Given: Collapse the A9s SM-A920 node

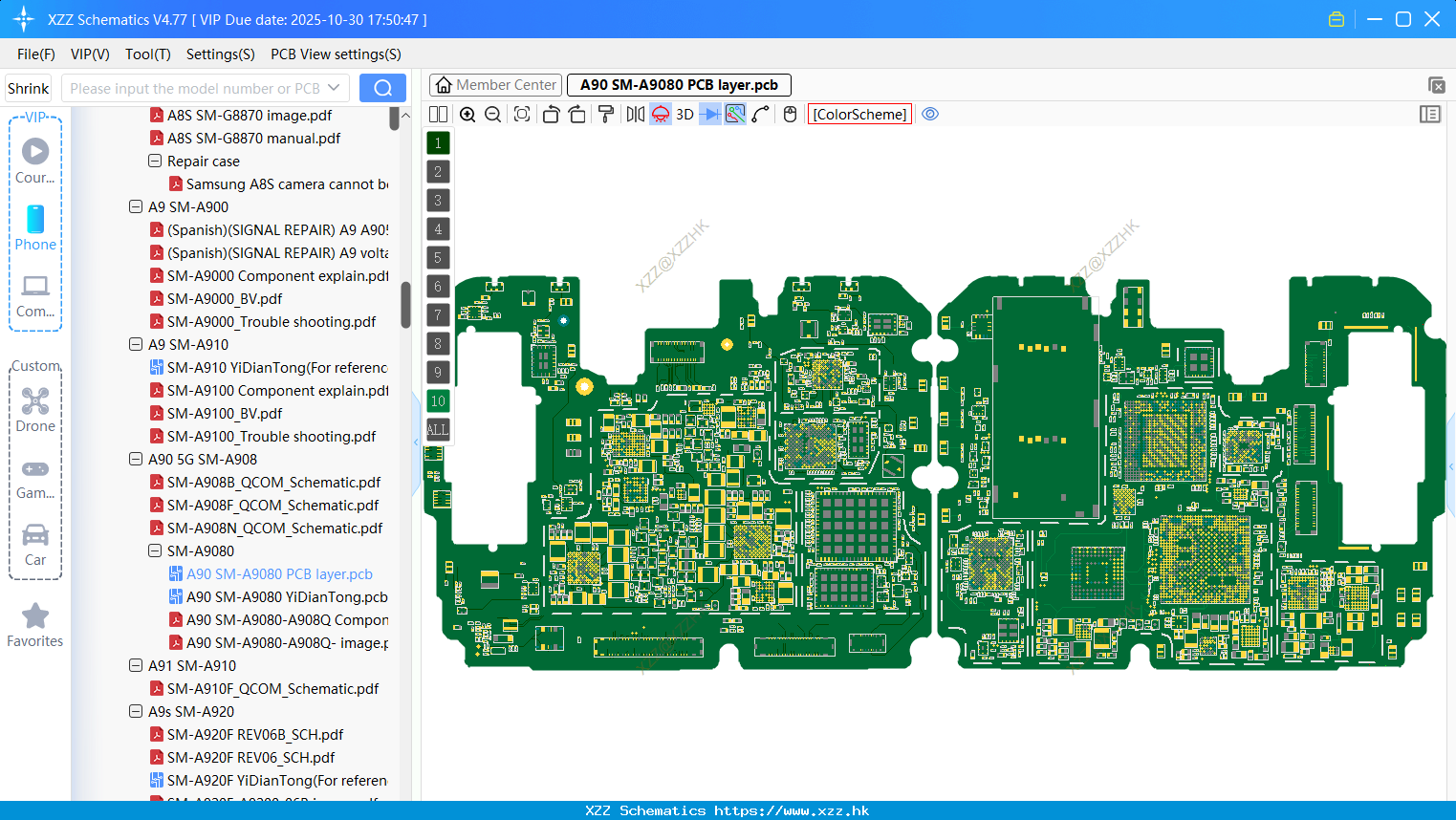Looking at the screenshot, I should click(136, 711).
